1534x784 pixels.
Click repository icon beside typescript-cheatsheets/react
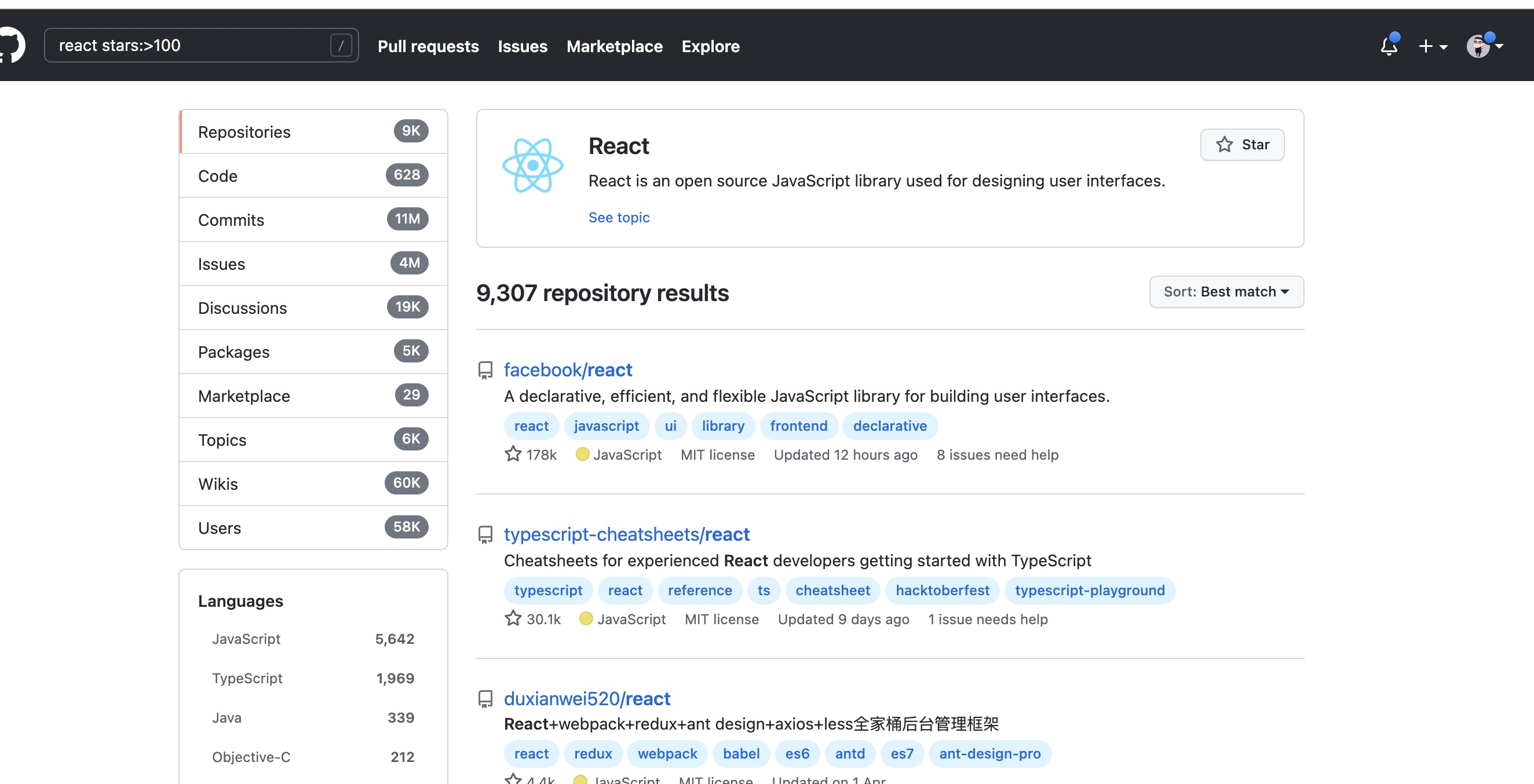click(485, 534)
